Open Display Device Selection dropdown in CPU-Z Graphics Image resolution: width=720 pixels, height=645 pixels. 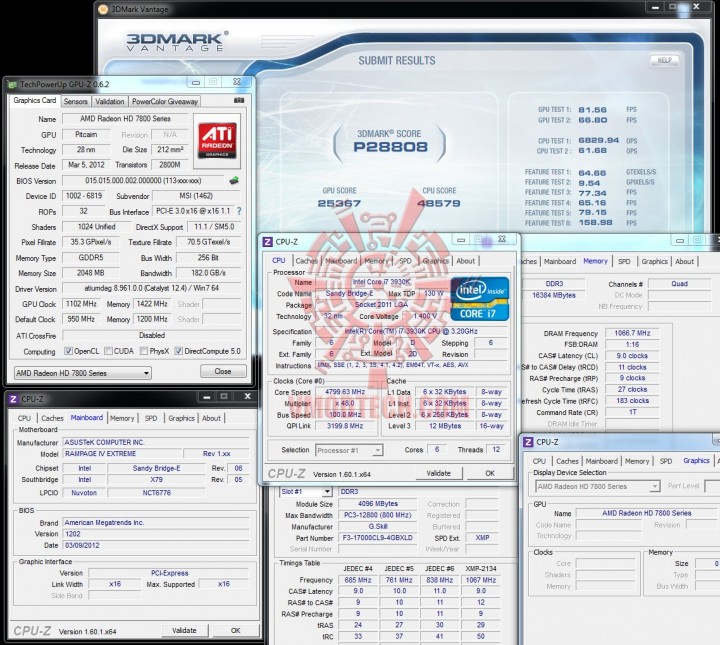[597, 486]
